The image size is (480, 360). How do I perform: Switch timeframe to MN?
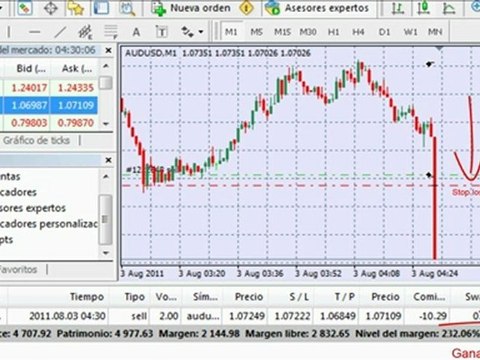(x=435, y=32)
